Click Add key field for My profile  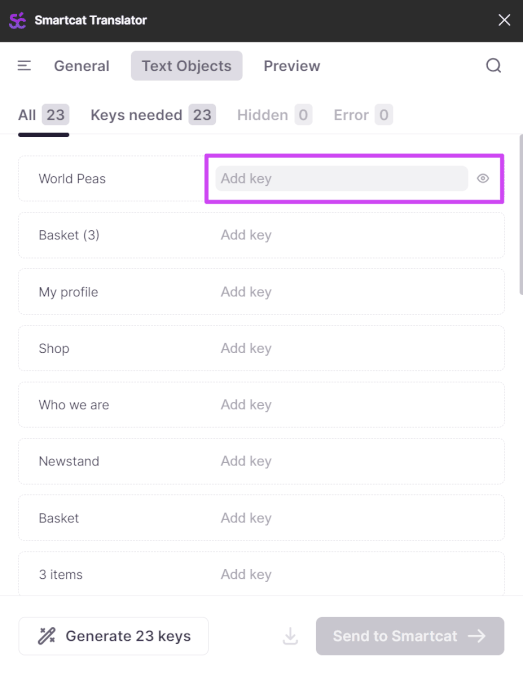pyautogui.click(x=341, y=292)
